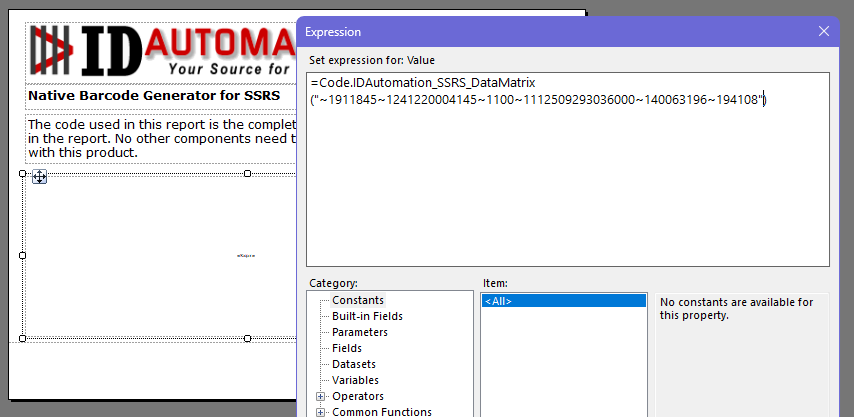The image size is (854, 417).
Task: Pick Datasets from the Category tree
Action: click(354, 364)
